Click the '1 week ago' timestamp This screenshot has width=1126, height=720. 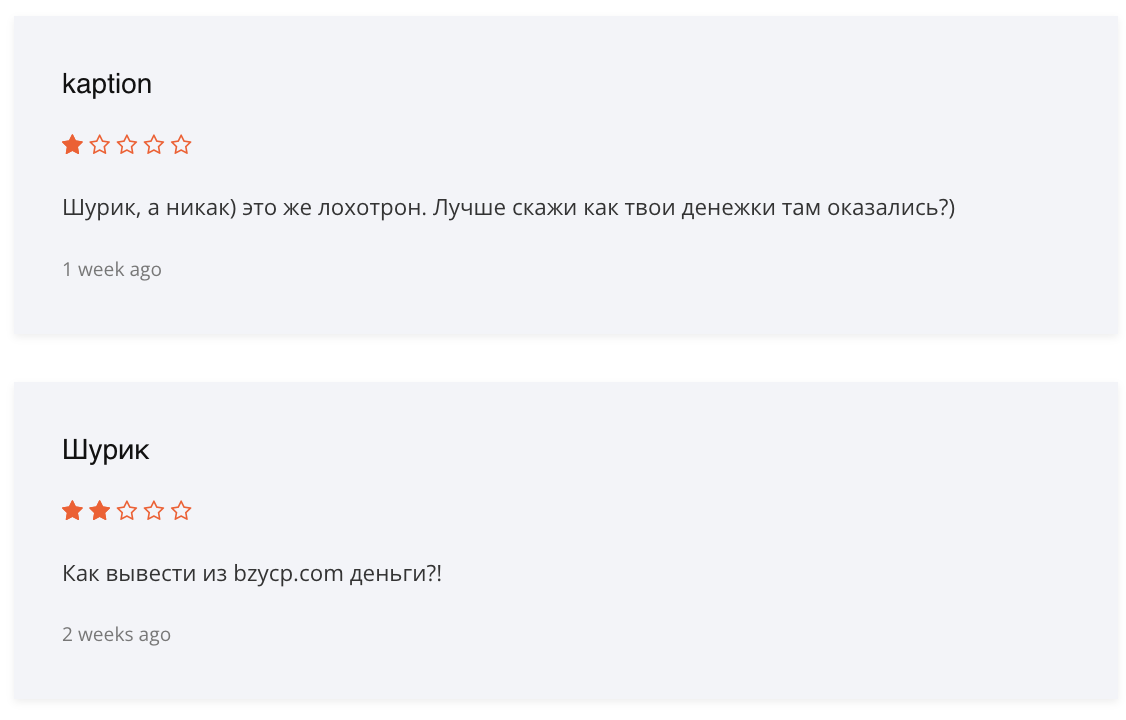pyautogui.click(x=111, y=269)
